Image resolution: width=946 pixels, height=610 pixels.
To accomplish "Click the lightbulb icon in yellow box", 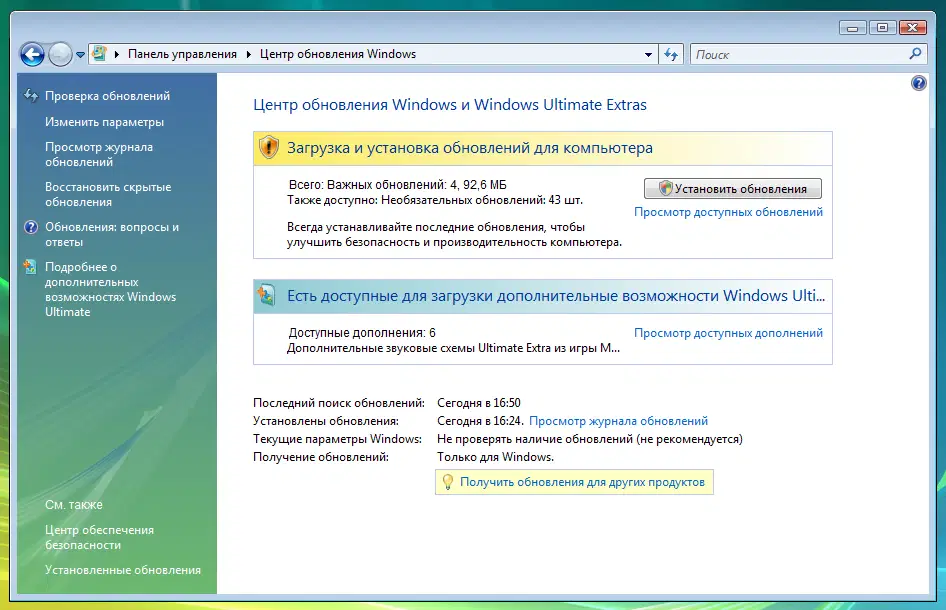I will tap(448, 482).
